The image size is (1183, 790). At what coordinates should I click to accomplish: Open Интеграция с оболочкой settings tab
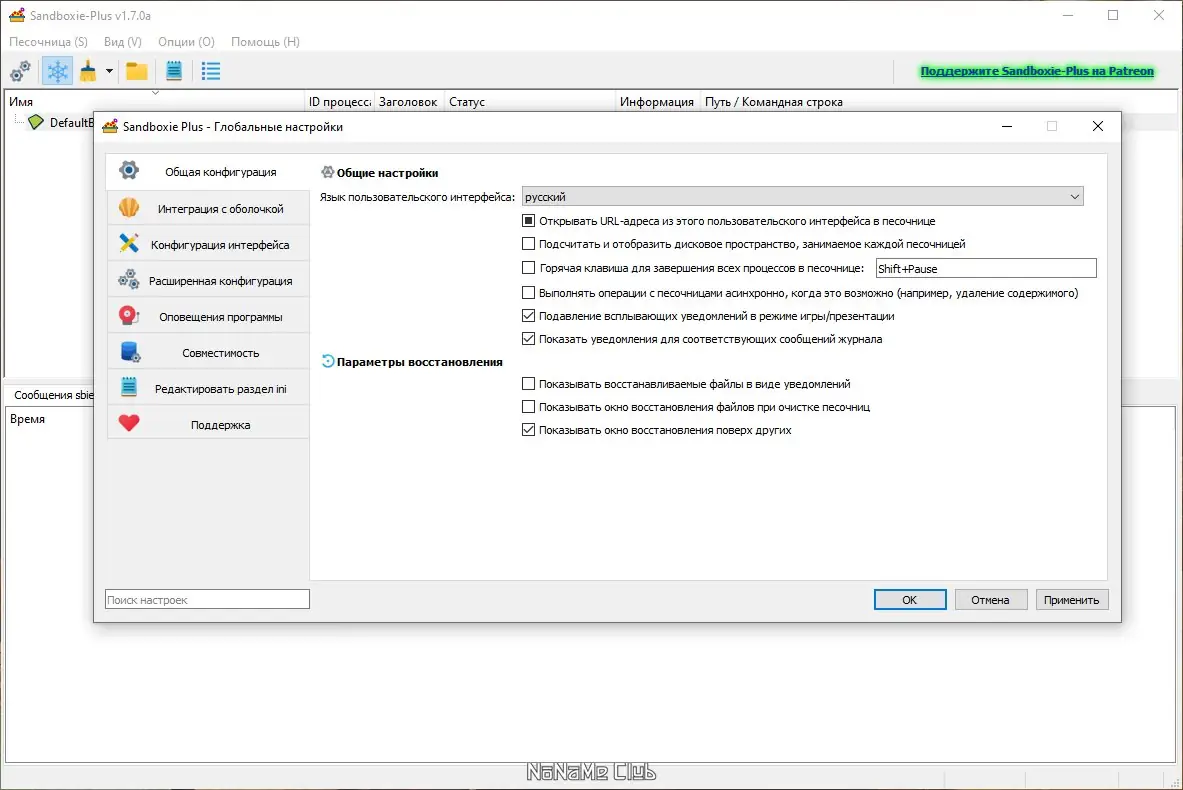point(209,208)
